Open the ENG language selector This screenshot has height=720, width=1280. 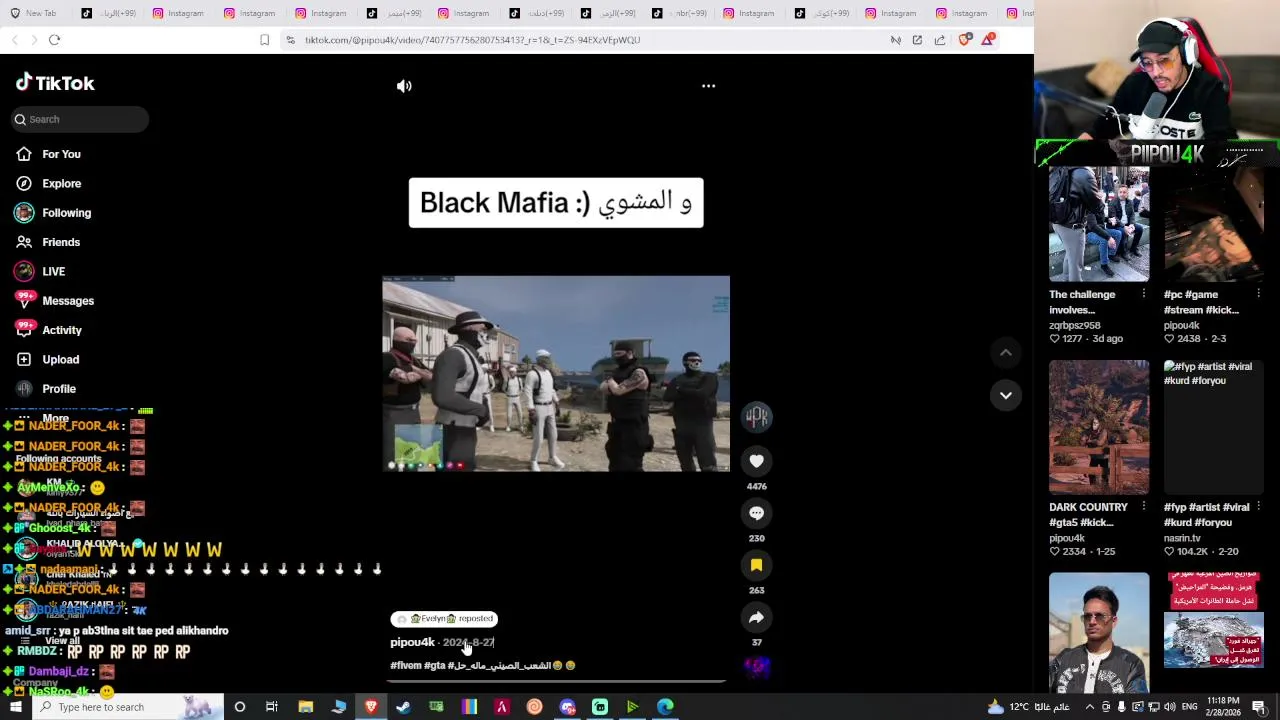(x=1190, y=707)
